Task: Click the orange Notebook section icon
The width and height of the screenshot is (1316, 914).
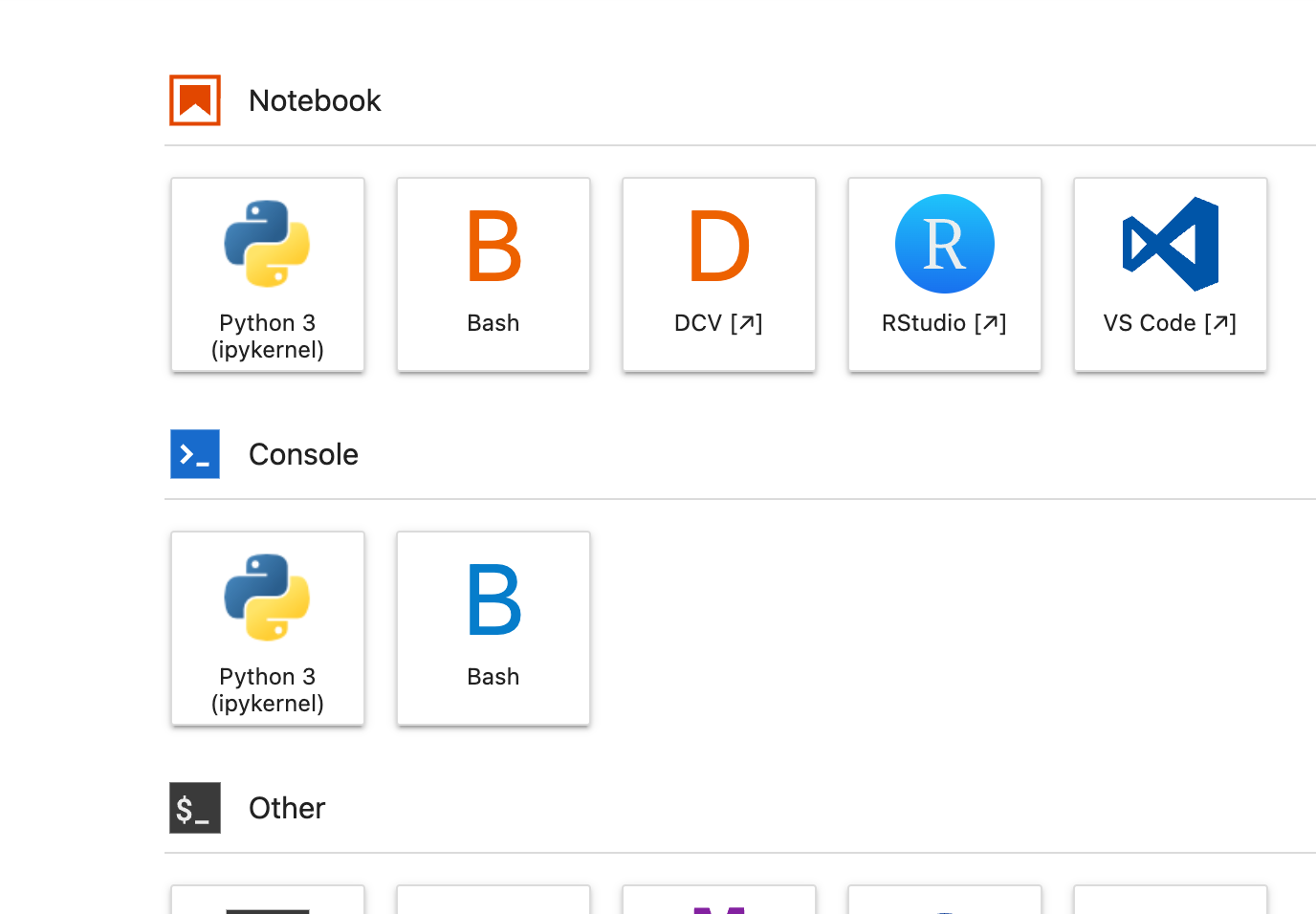Action: (195, 100)
